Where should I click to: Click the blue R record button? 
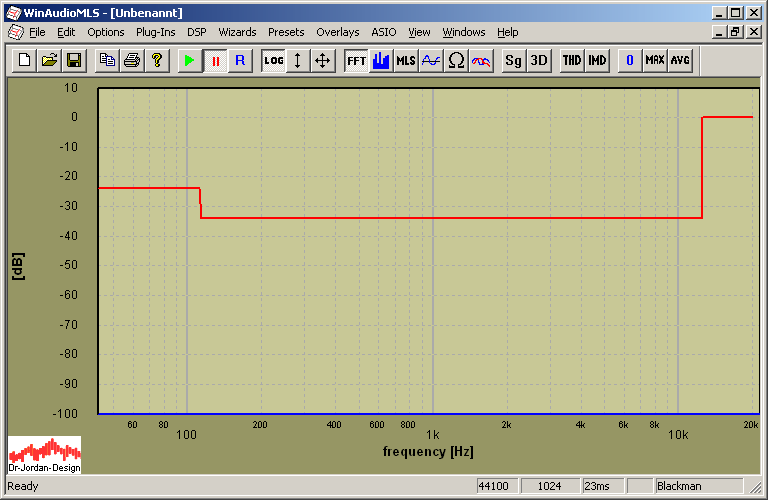pyautogui.click(x=239, y=60)
